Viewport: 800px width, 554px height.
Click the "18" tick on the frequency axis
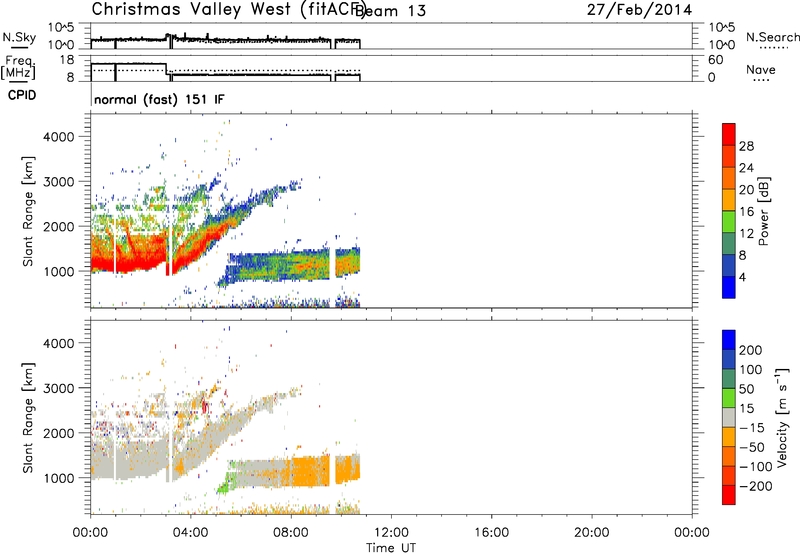(67, 60)
